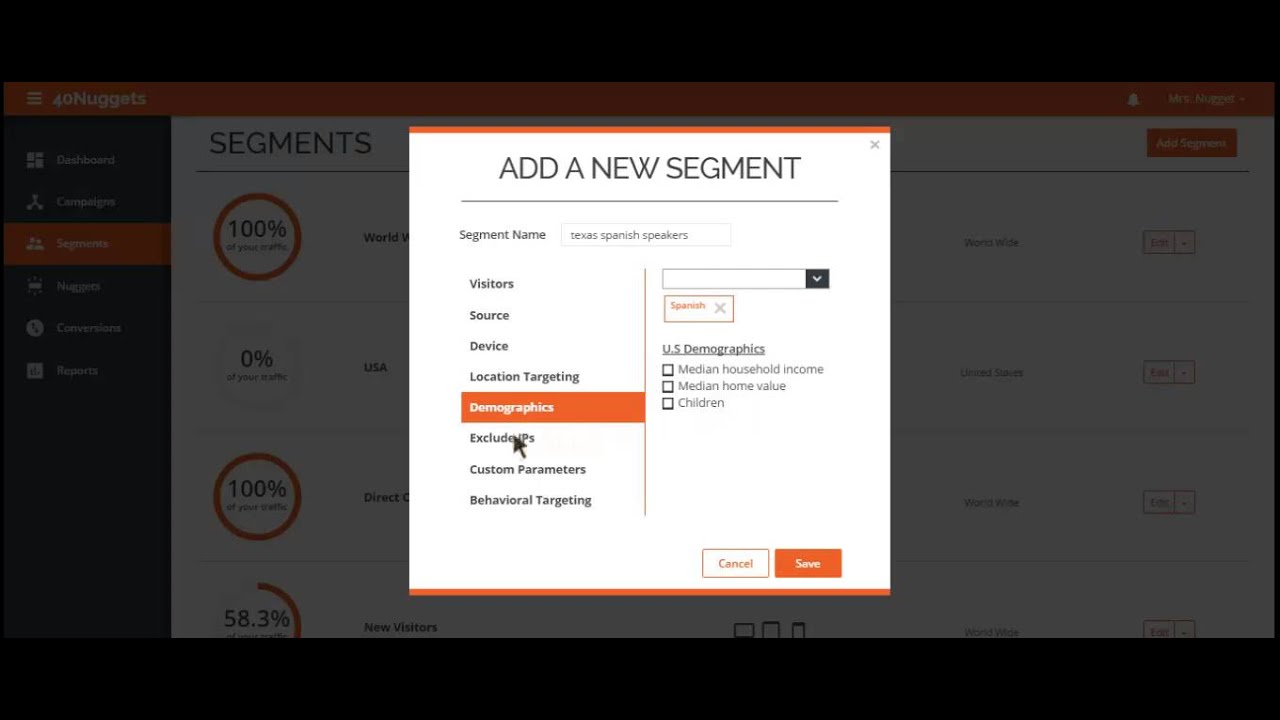Click the Add Segment button

[1191, 143]
